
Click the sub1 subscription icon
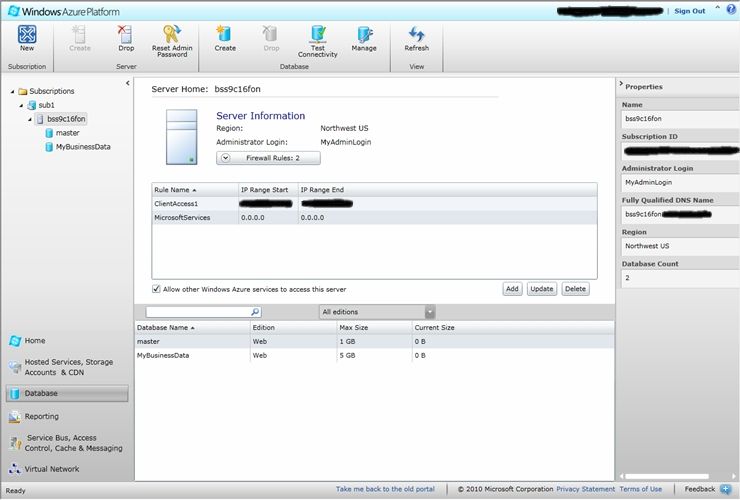click(32, 105)
